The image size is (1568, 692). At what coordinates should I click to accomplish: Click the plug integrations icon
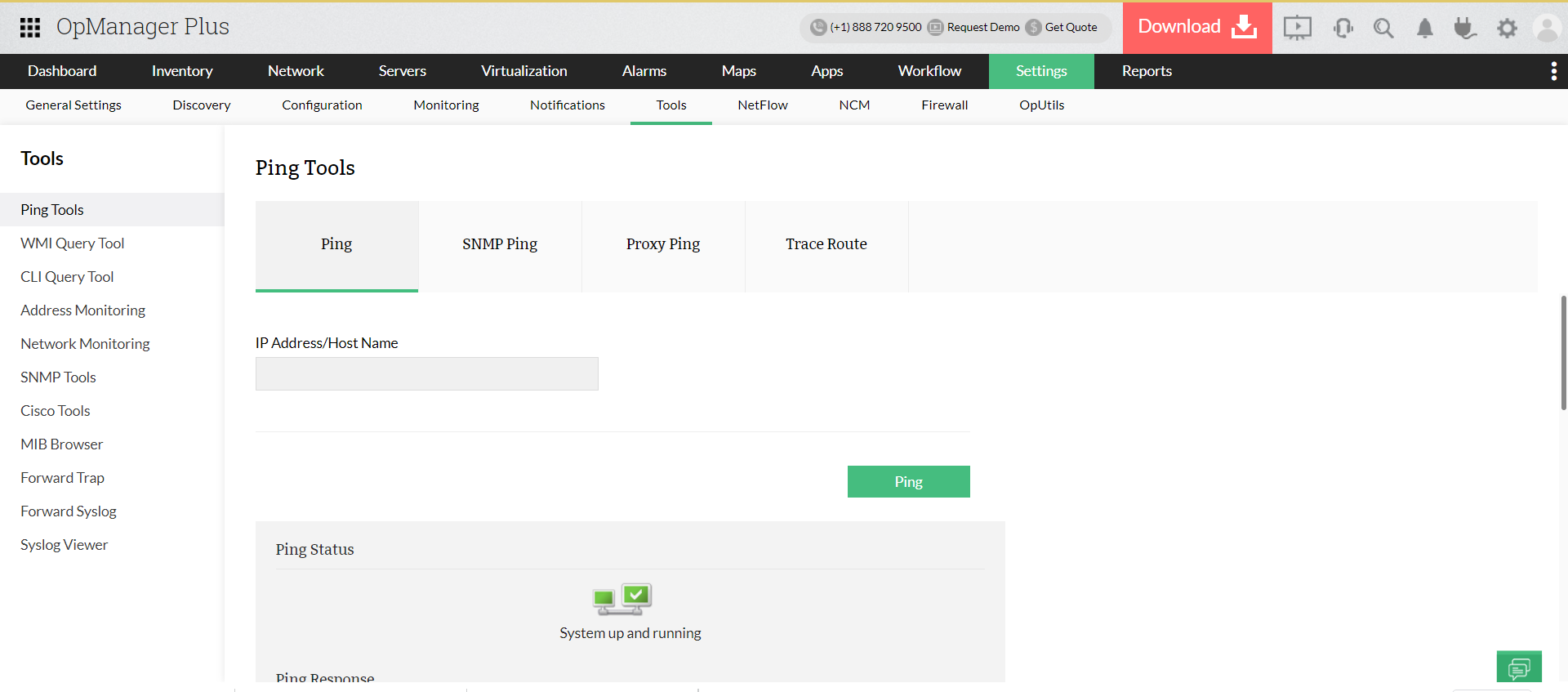tap(1465, 29)
